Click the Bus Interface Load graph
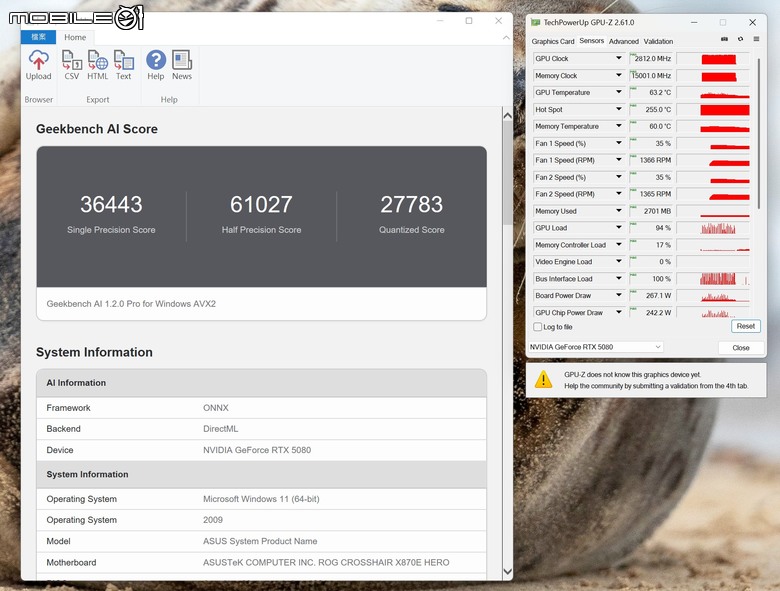Screen dimensions: 780x591 (x=713, y=279)
